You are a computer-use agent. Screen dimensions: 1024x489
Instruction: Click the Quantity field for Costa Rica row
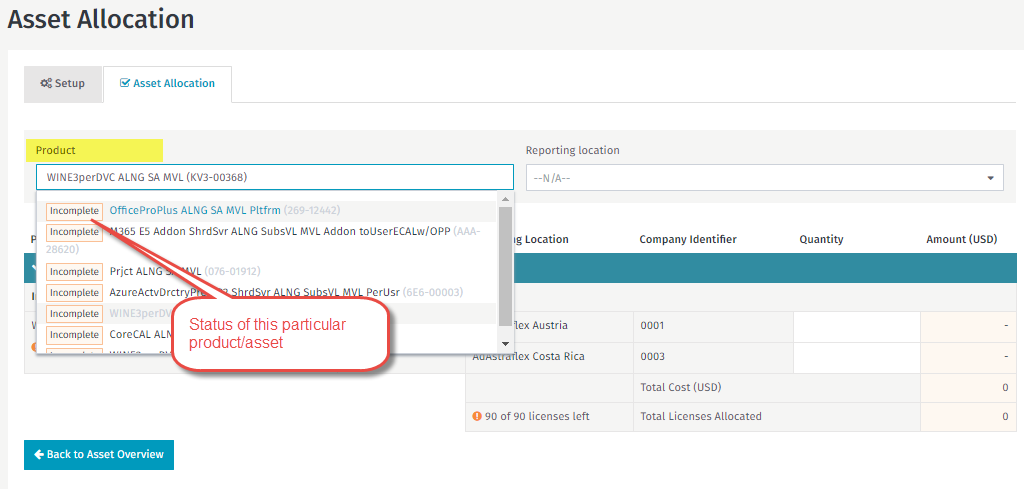(856, 357)
